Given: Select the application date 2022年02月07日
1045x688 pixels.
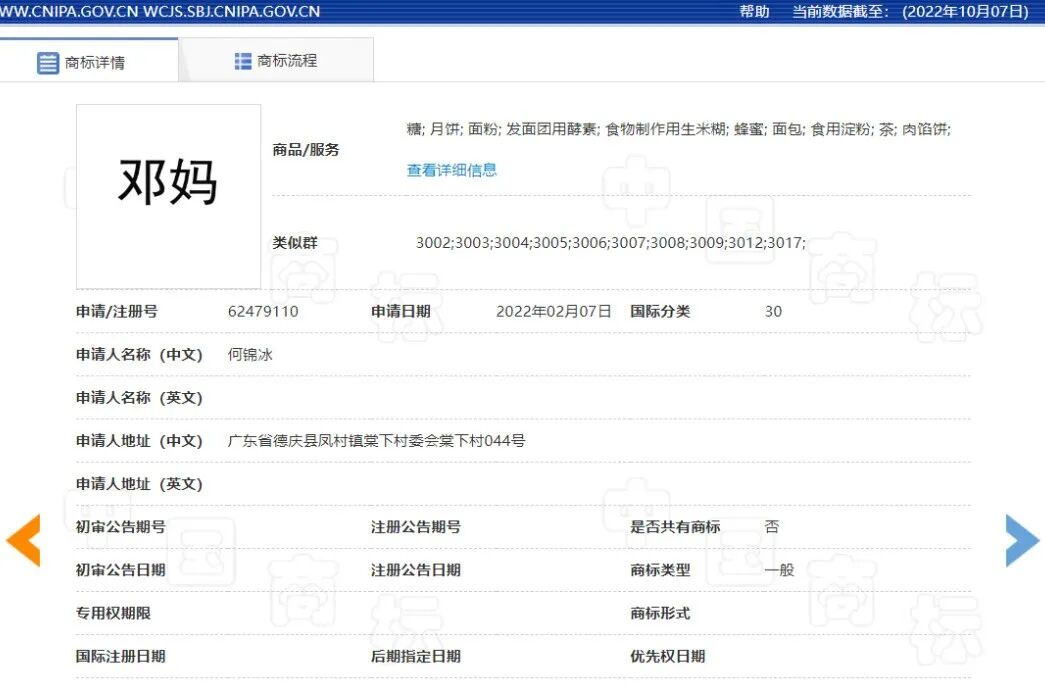Looking at the screenshot, I should point(553,311).
